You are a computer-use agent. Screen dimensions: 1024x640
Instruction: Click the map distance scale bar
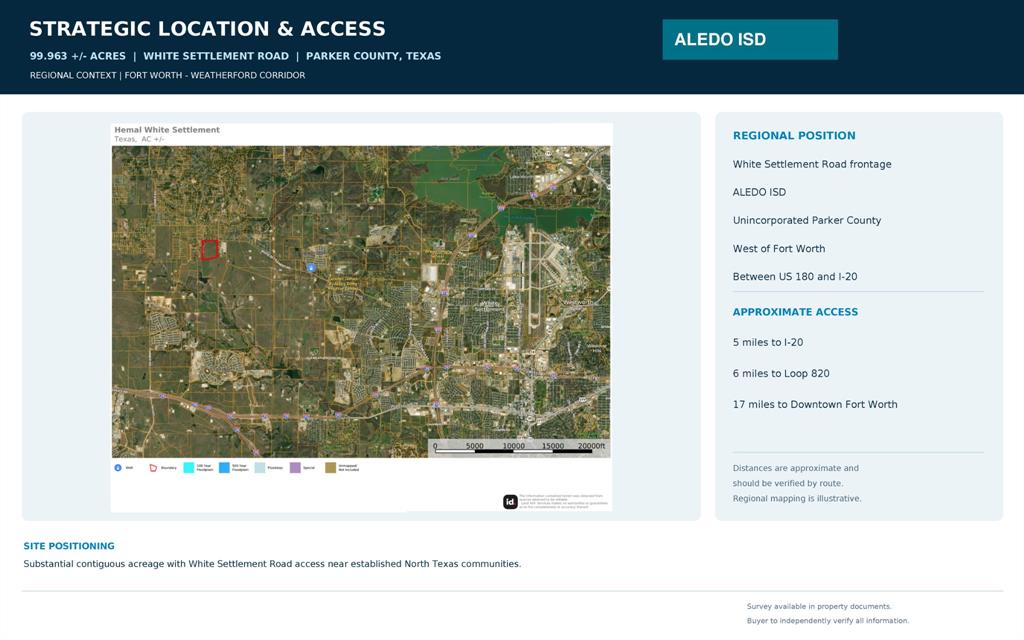[519, 447]
